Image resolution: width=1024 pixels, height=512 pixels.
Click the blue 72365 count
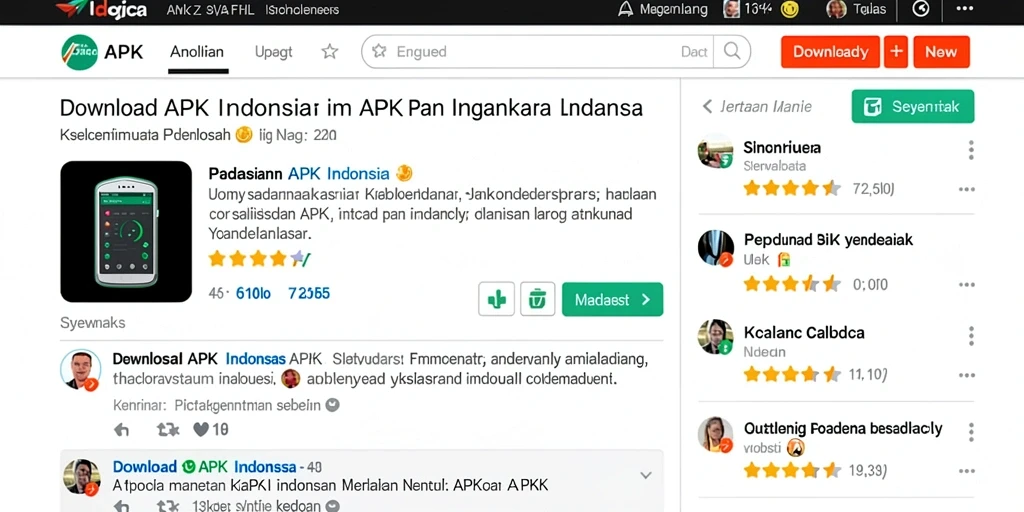click(309, 293)
